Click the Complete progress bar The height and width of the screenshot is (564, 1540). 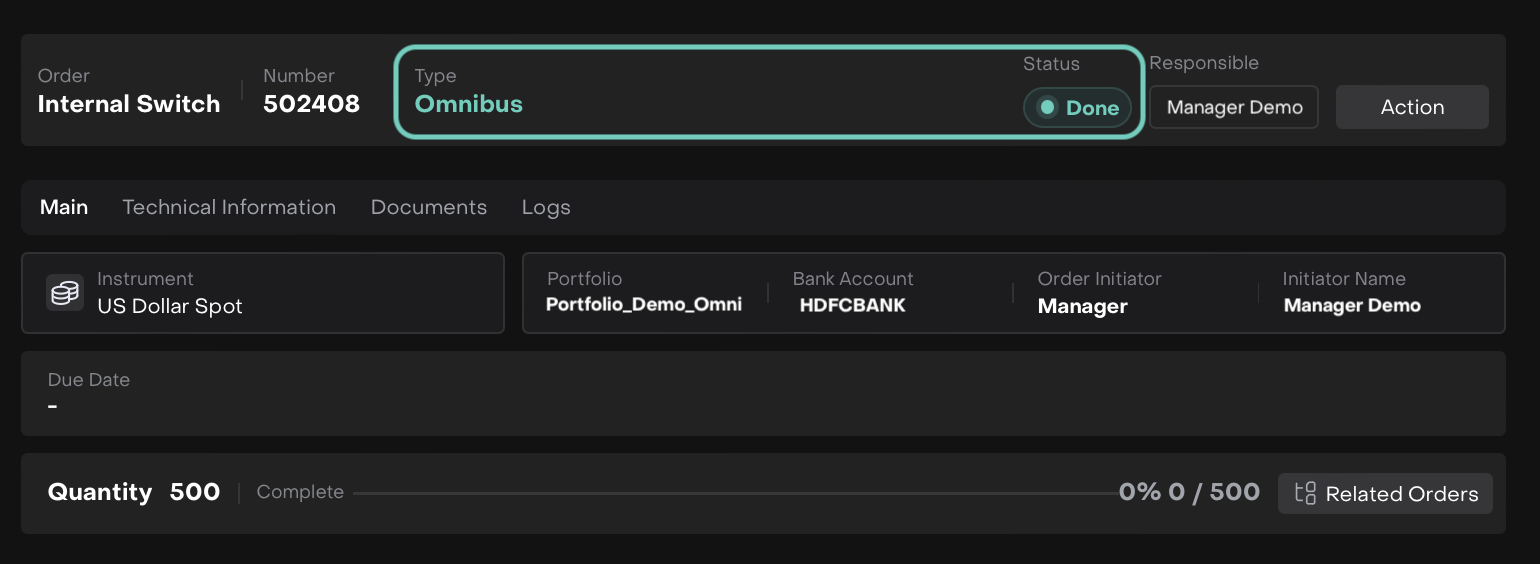735,493
